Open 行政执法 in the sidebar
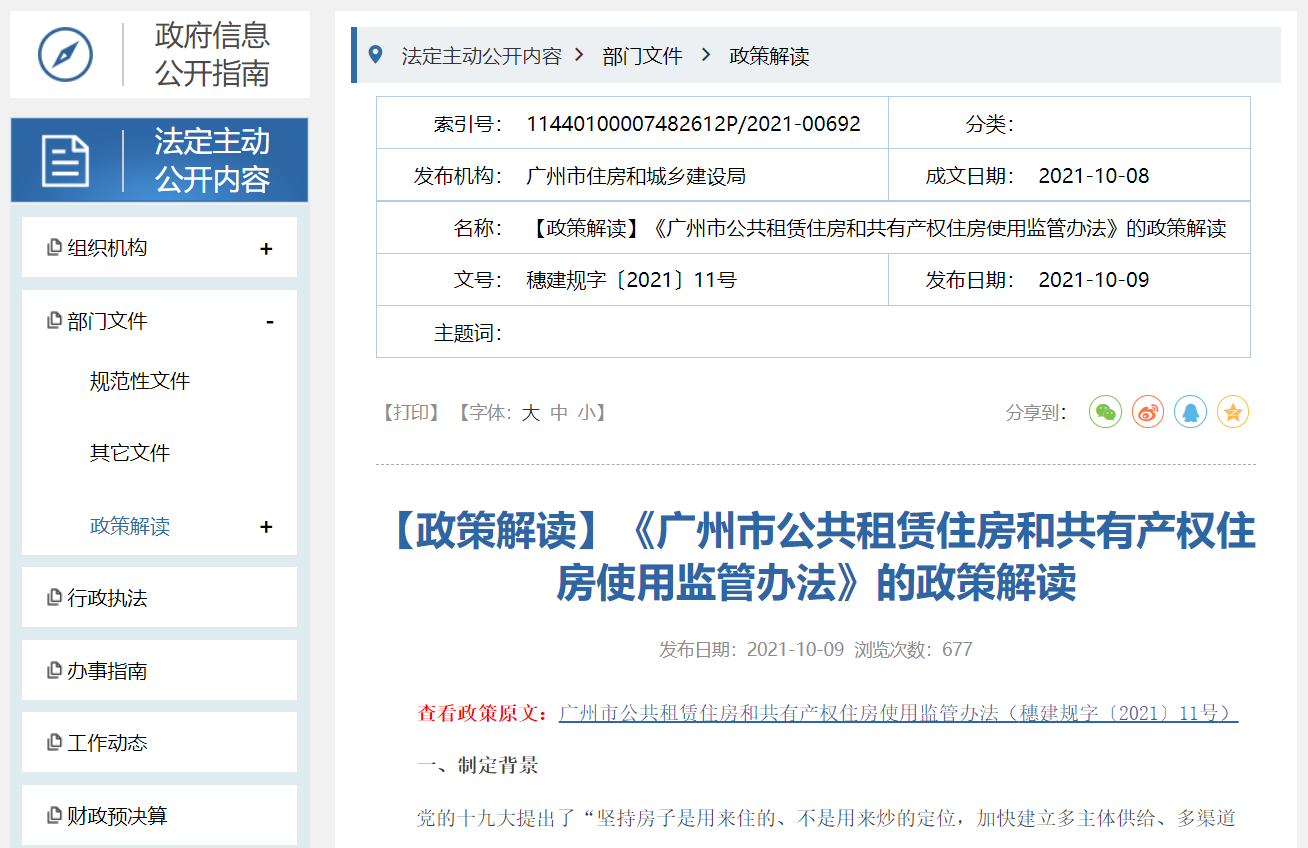The image size is (1308, 848). coord(107,598)
